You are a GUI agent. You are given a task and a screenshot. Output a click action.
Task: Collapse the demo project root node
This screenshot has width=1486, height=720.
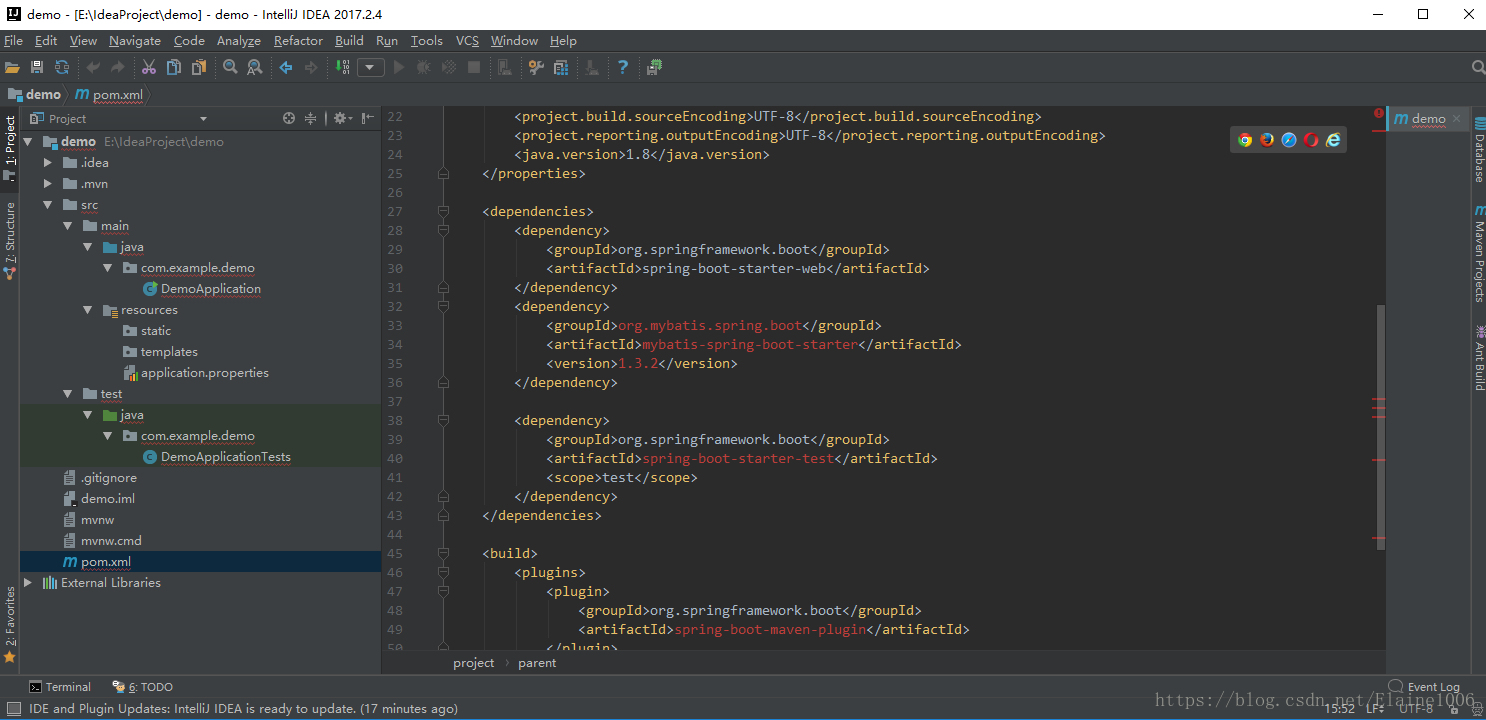28,142
